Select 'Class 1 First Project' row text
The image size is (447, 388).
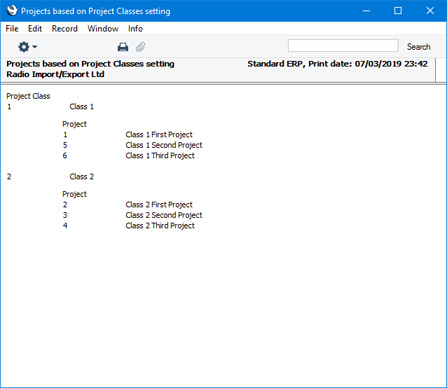[159, 135]
